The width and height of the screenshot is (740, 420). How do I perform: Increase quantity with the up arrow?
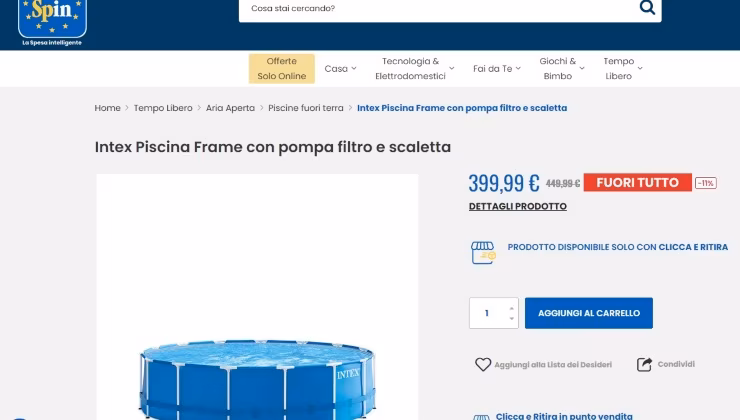(x=512, y=308)
